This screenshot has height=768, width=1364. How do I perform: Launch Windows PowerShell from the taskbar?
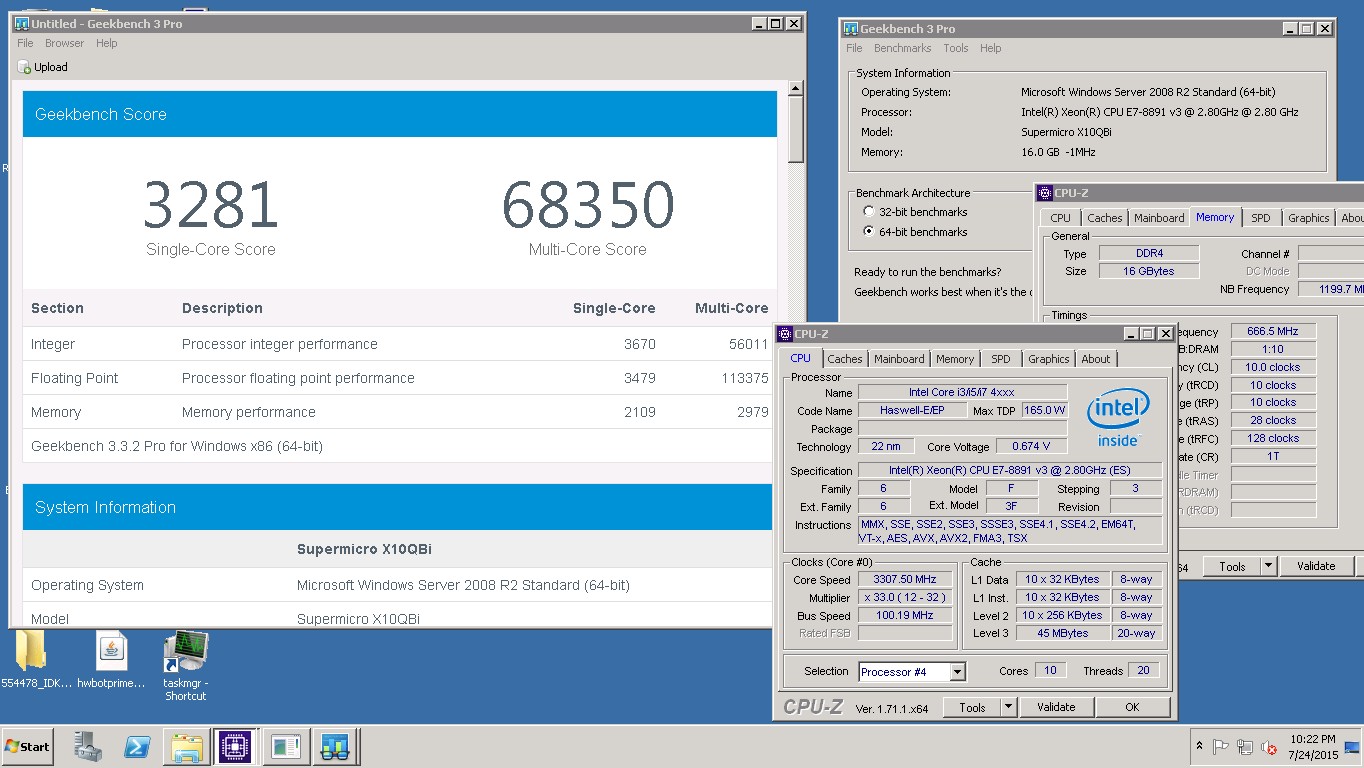coord(137,746)
